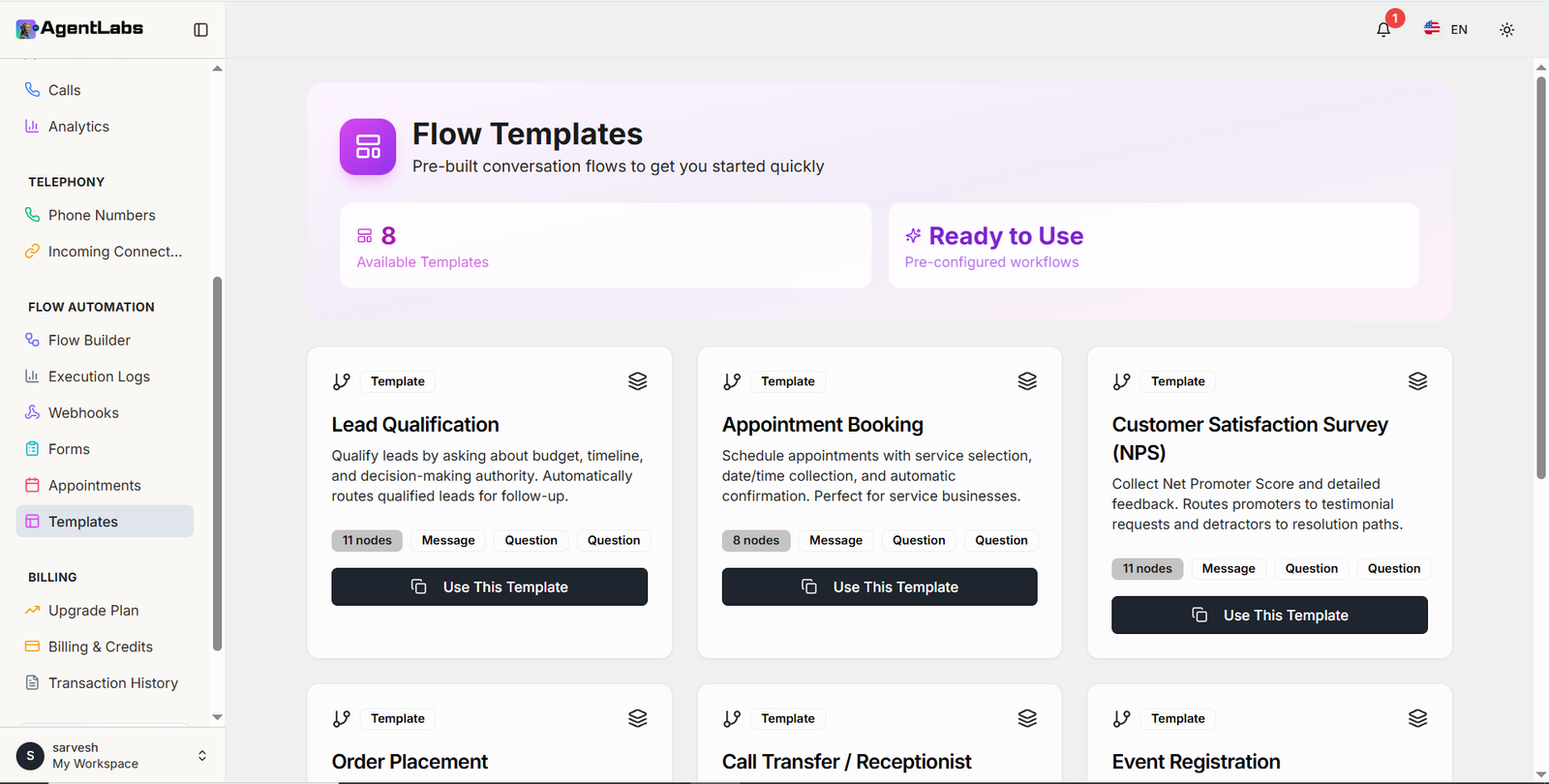1549x784 pixels.
Task: Click the Ready to Use card
Action: pos(1154,246)
